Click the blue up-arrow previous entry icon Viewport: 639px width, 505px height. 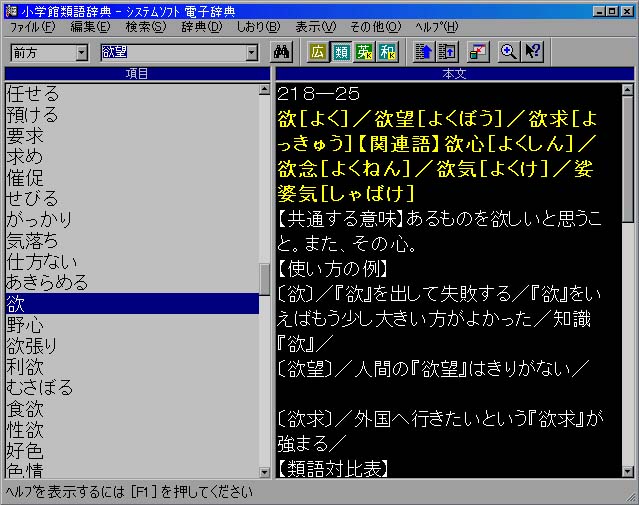[422, 52]
